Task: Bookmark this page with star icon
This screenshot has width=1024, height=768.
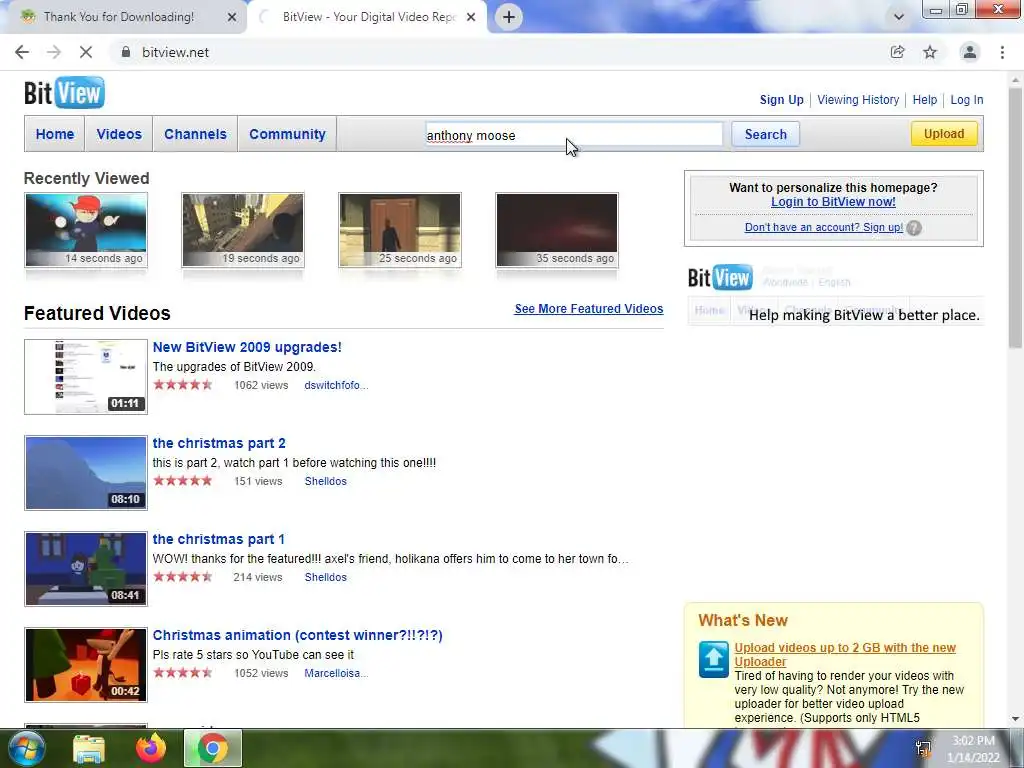Action: (x=930, y=52)
